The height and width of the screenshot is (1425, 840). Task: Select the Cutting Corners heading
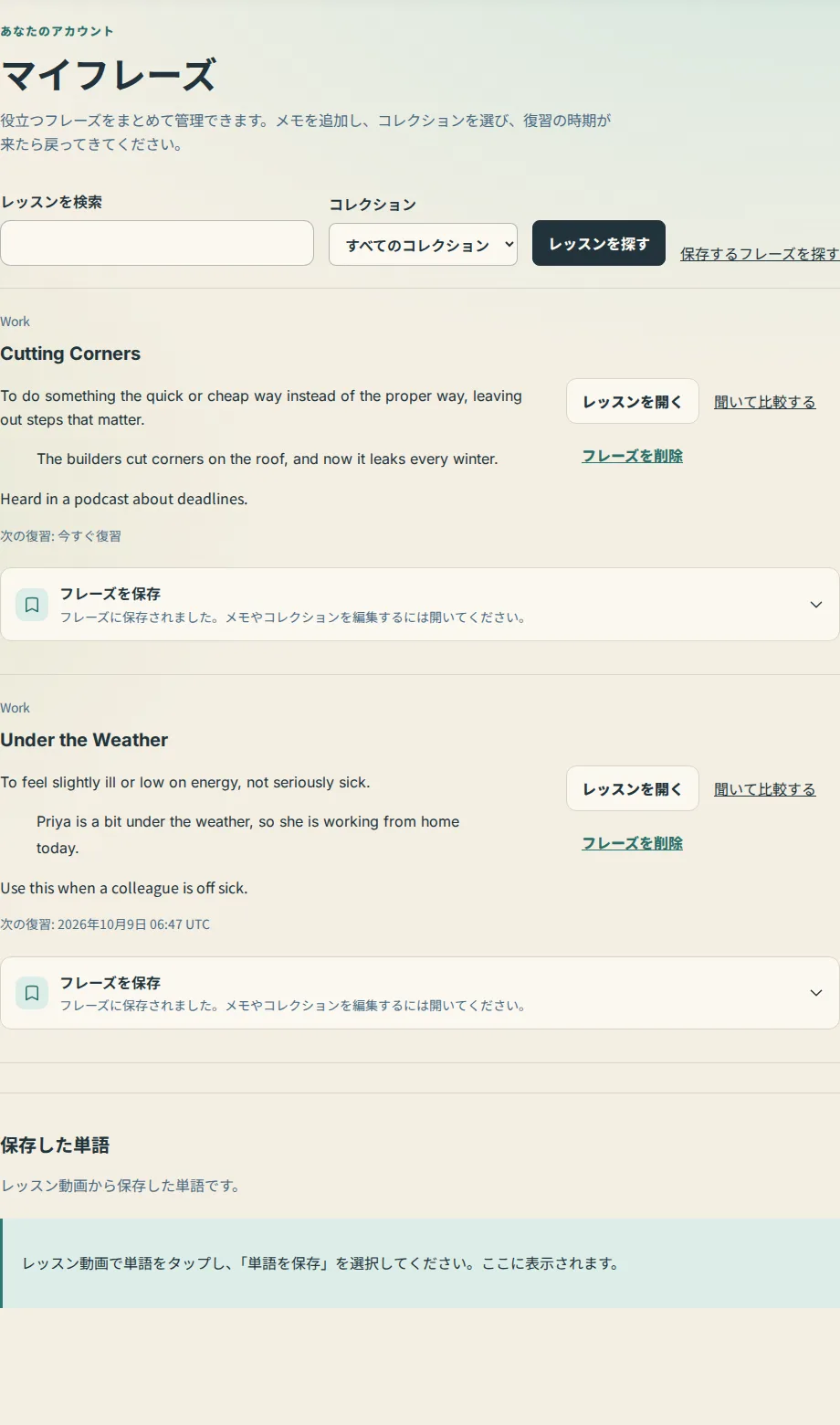70,354
